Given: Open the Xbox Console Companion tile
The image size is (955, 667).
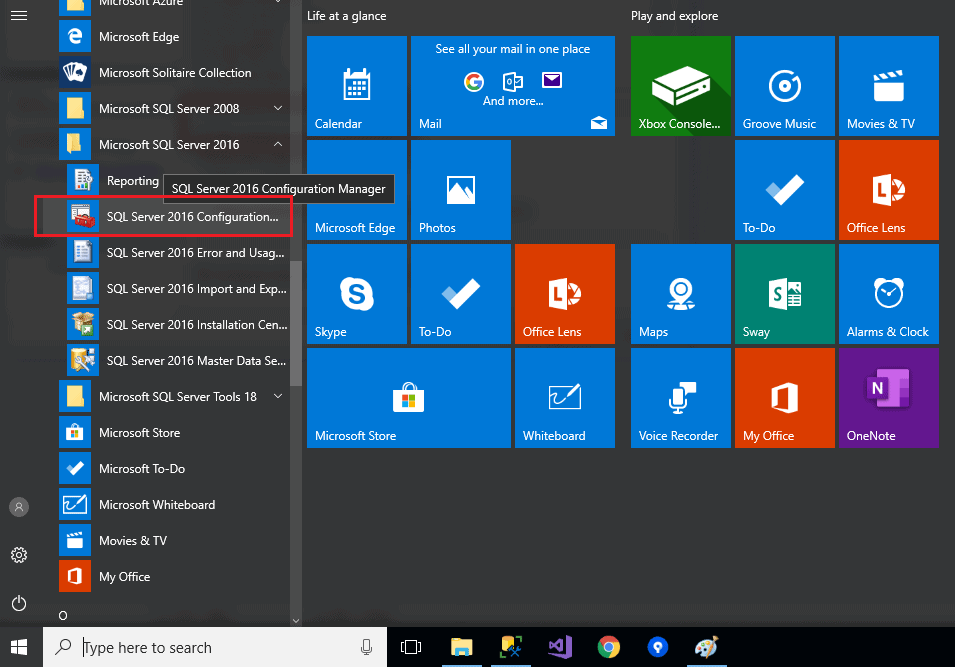Looking at the screenshot, I should pos(680,86).
